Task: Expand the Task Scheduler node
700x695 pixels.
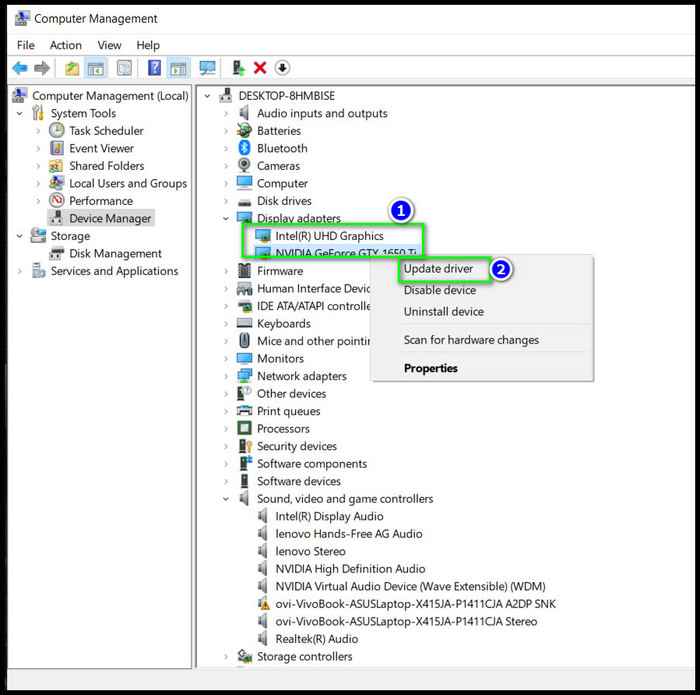Action: pyautogui.click(x=38, y=131)
